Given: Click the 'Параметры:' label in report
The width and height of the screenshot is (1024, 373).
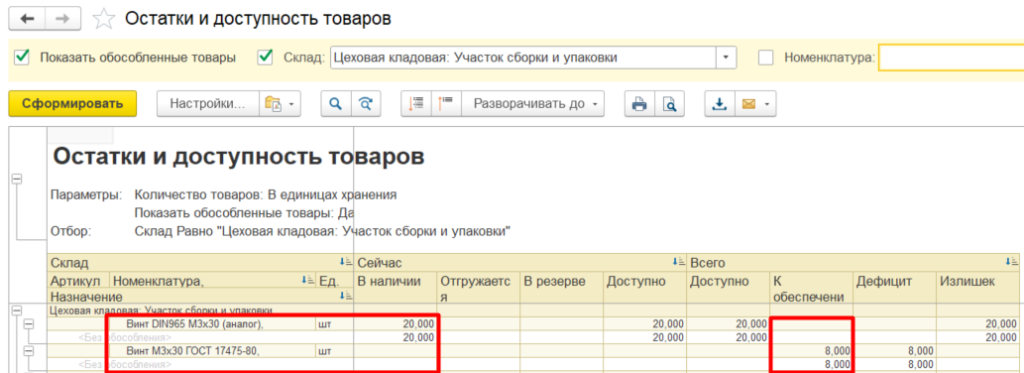Looking at the screenshot, I should 86,195.
